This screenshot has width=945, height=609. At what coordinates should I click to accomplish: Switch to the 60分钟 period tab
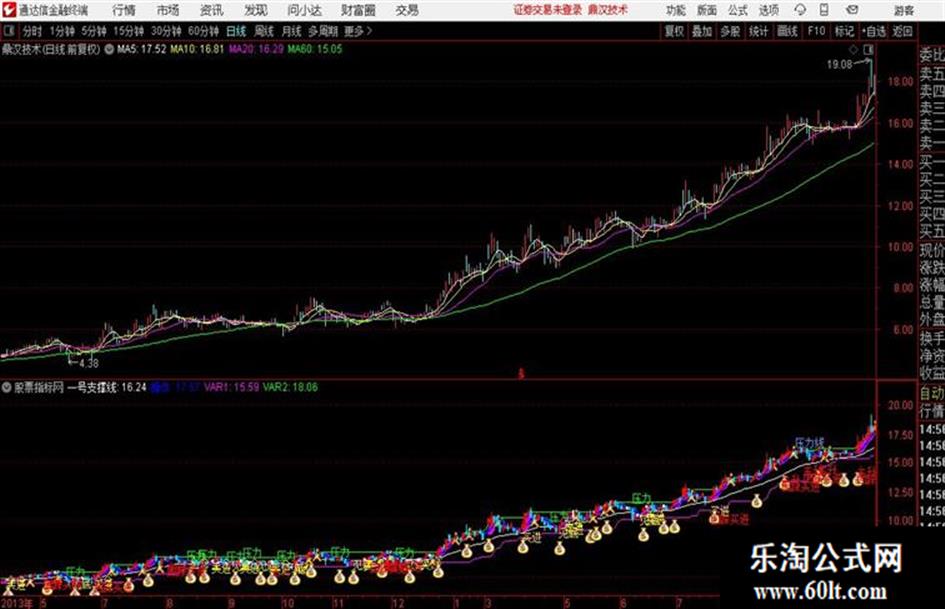204,31
